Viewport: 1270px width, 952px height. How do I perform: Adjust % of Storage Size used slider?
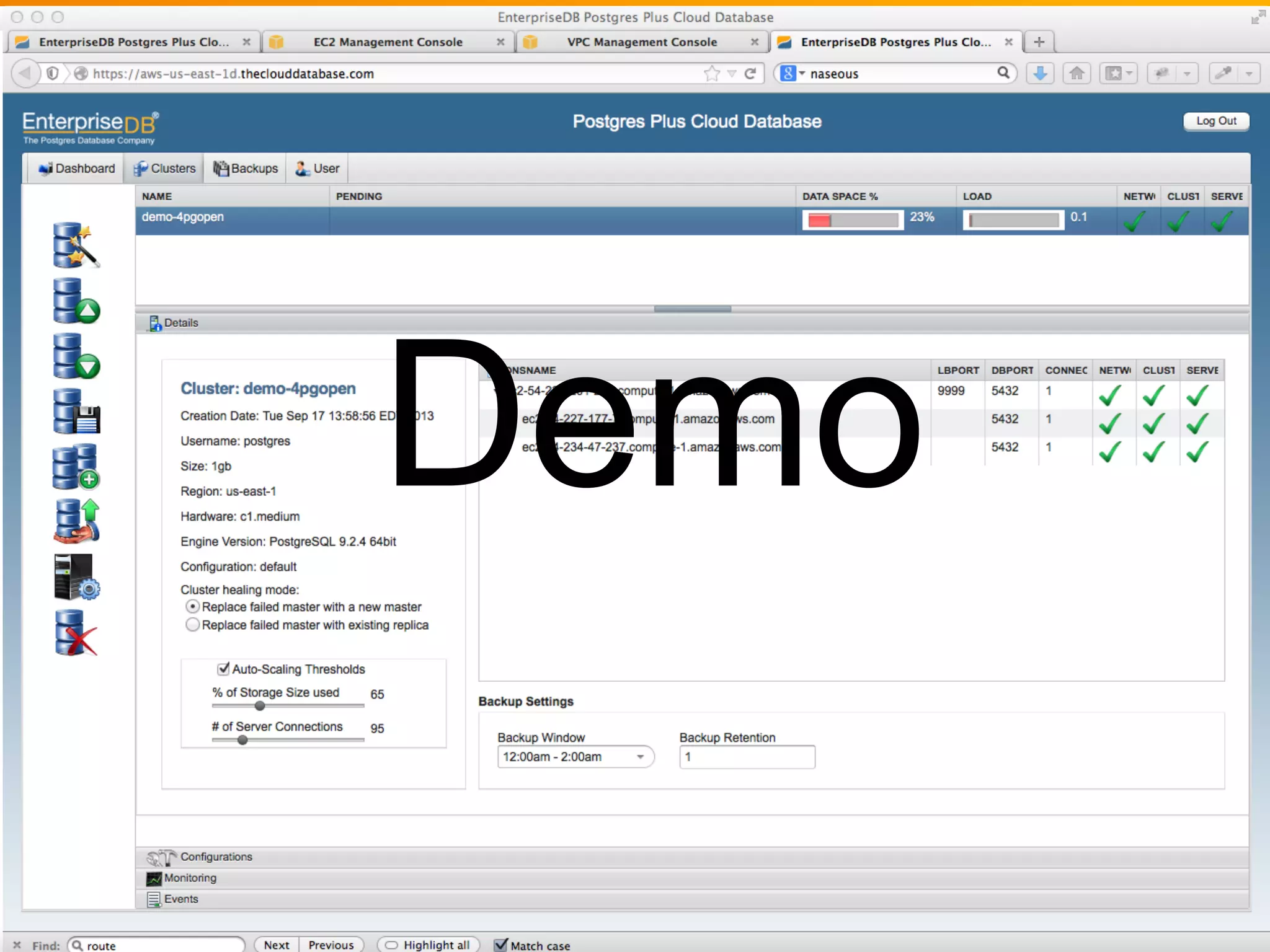260,705
